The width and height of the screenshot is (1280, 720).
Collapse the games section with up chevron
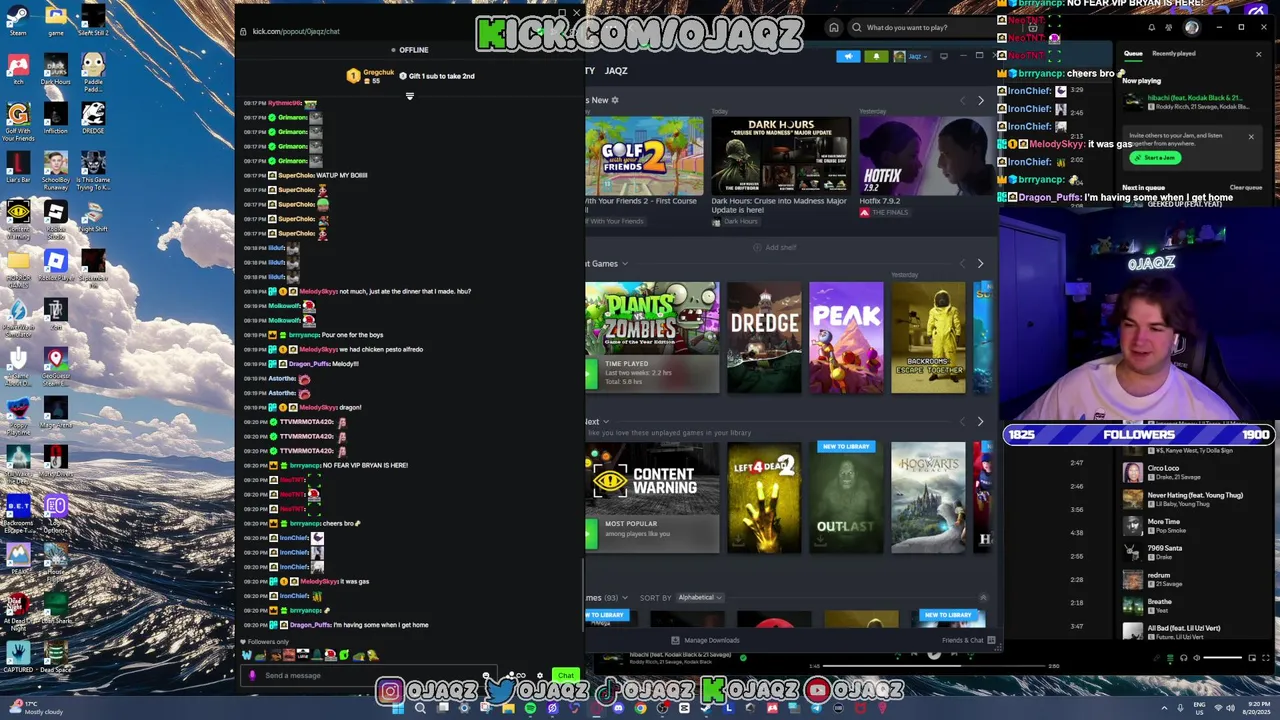point(983,598)
